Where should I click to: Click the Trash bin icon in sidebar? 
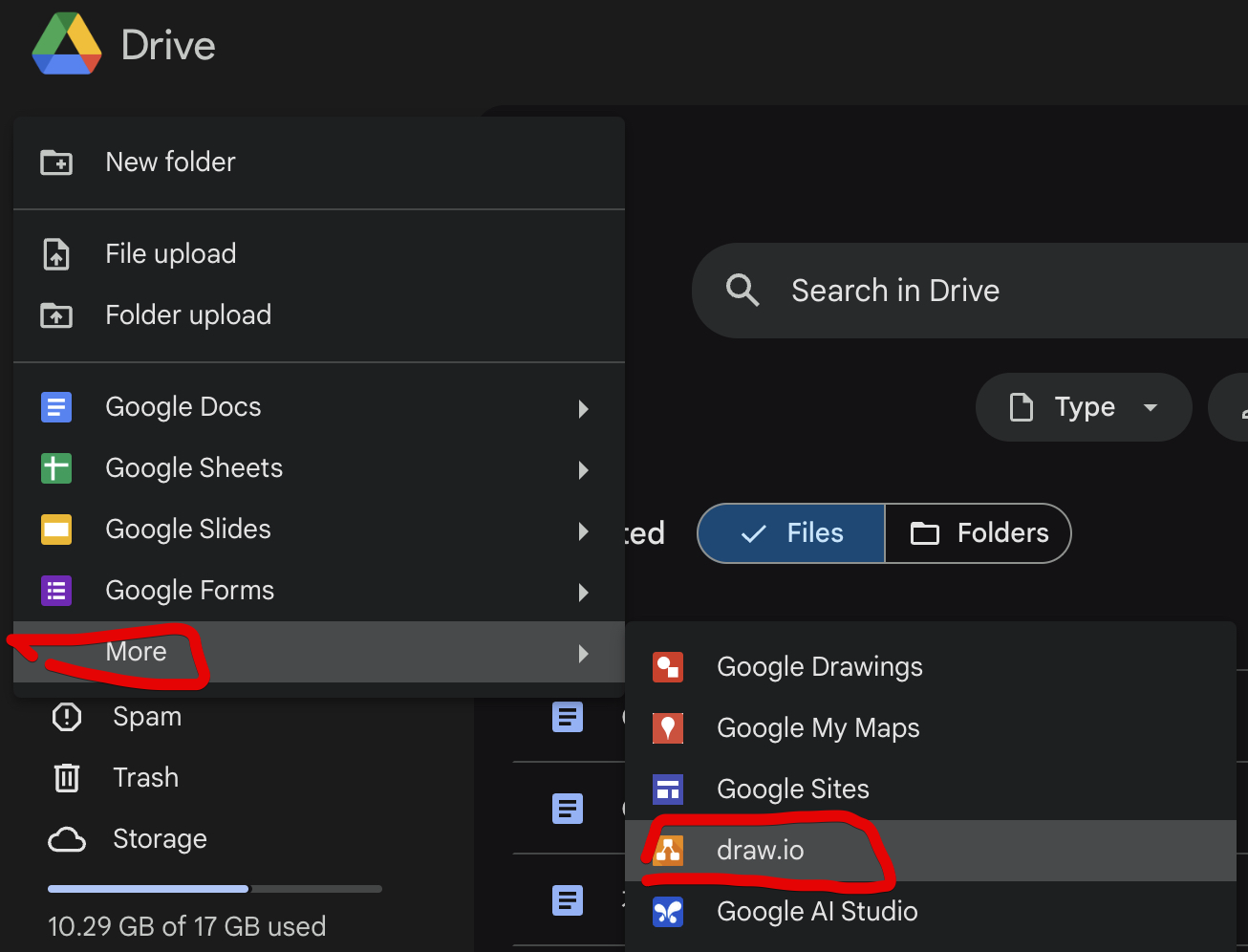(67, 778)
